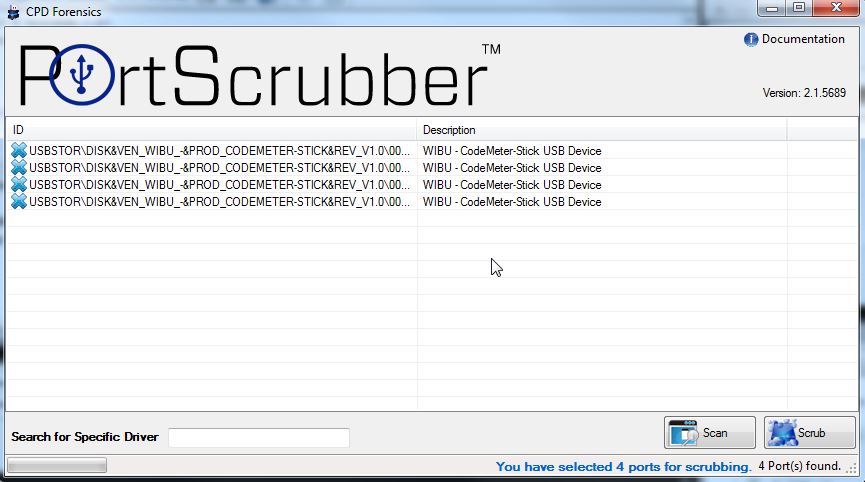The width and height of the screenshot is (865, 482).
Task: Click the '4 Port(s) found.' status text
Action: click(799, 466)
